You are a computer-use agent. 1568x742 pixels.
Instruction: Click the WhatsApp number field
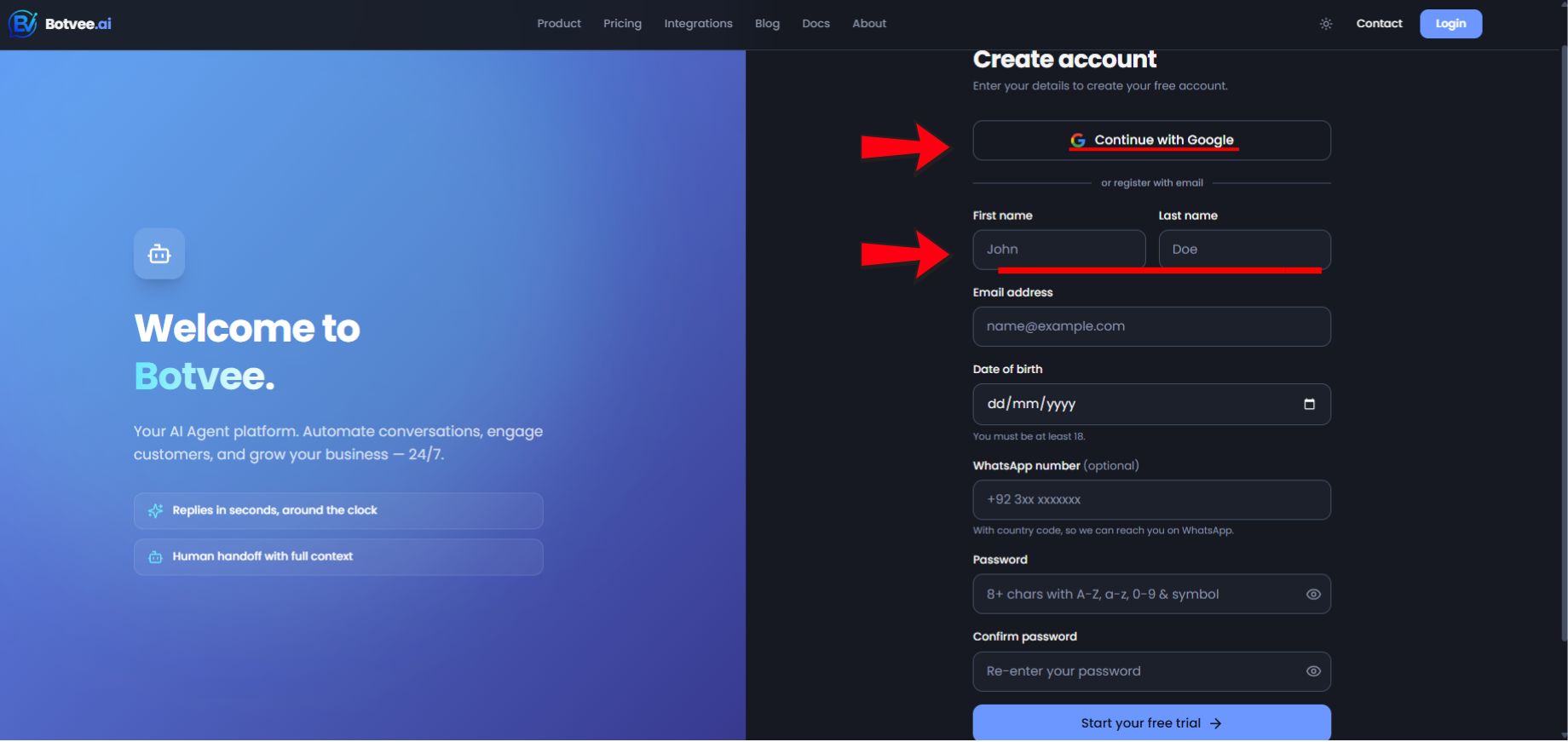pyautogui.click(x=1151, y=500)
